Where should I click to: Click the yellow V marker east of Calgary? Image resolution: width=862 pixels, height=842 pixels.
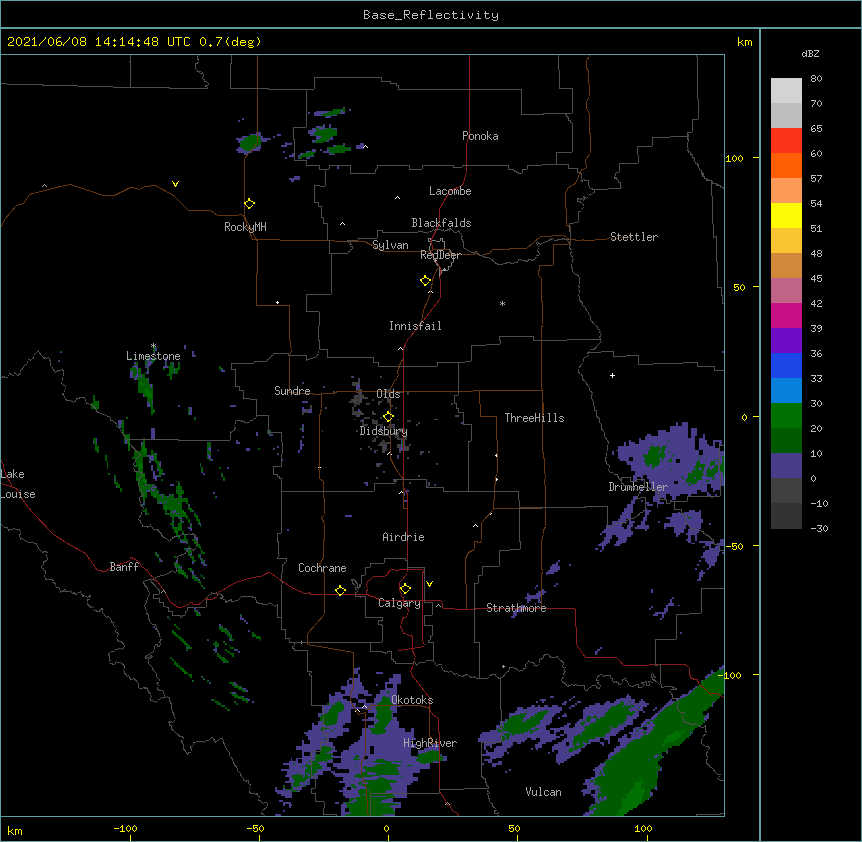pyautogui.click(x=429, y=584)
